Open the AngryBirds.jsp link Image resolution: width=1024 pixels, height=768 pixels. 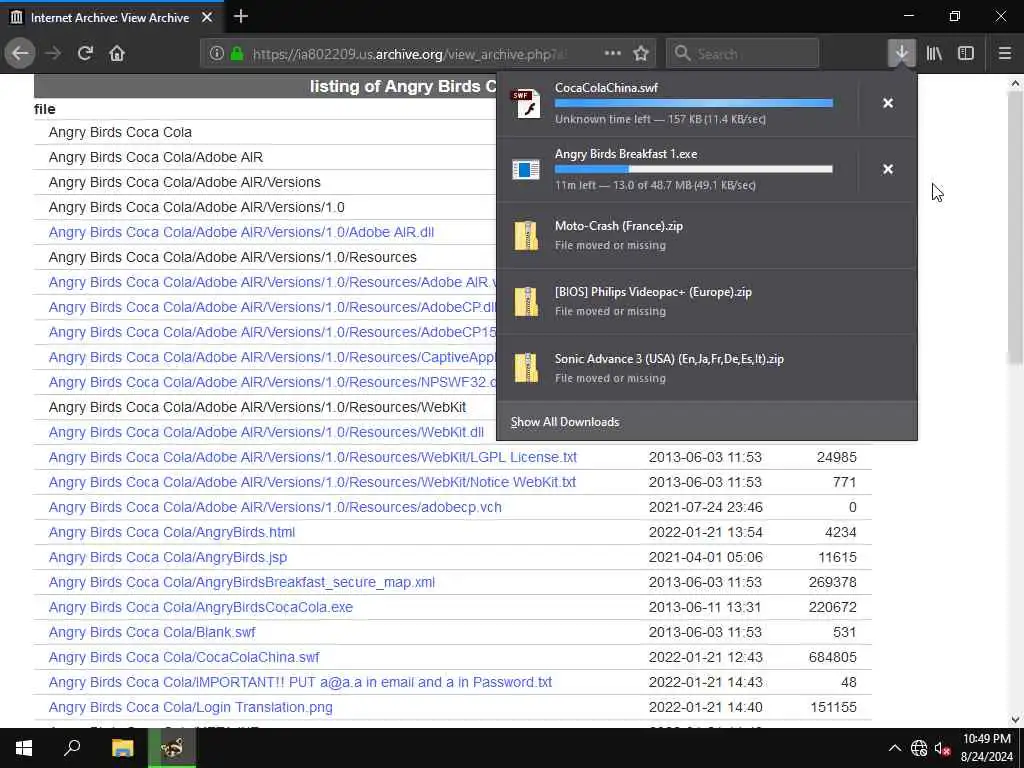168,557
